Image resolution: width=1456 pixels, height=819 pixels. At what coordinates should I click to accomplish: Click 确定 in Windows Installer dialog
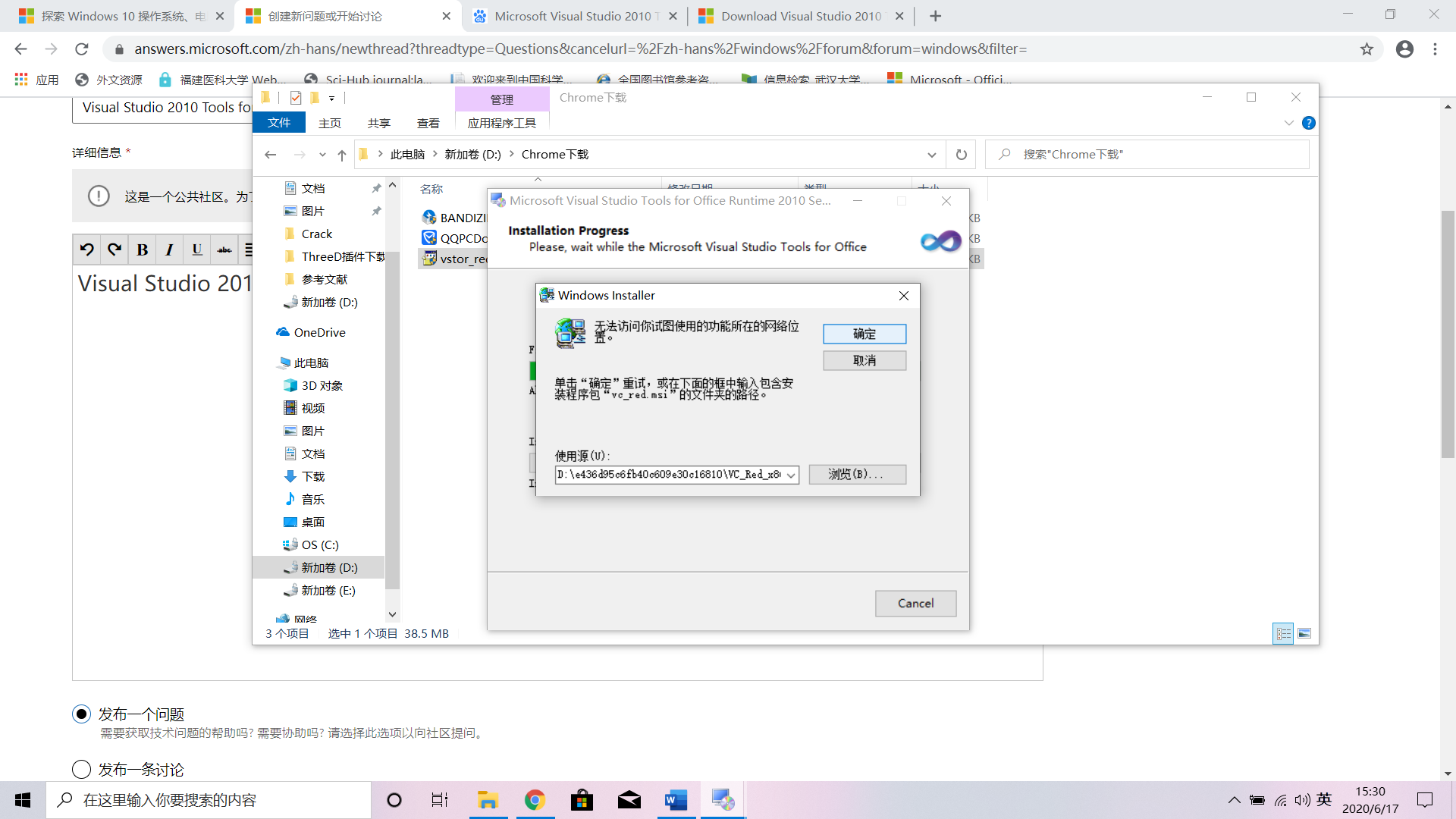click(864, 334)
